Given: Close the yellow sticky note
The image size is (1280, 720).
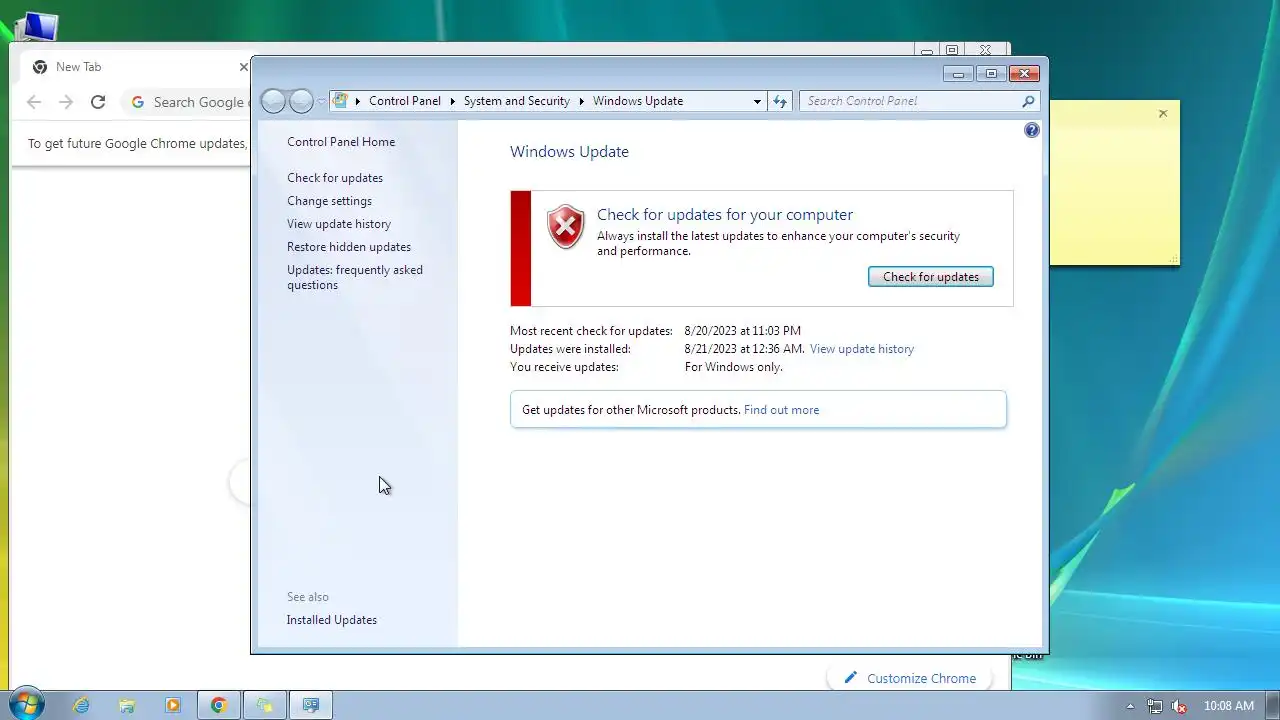Looking at the screenshot, I should point(1163,114).
